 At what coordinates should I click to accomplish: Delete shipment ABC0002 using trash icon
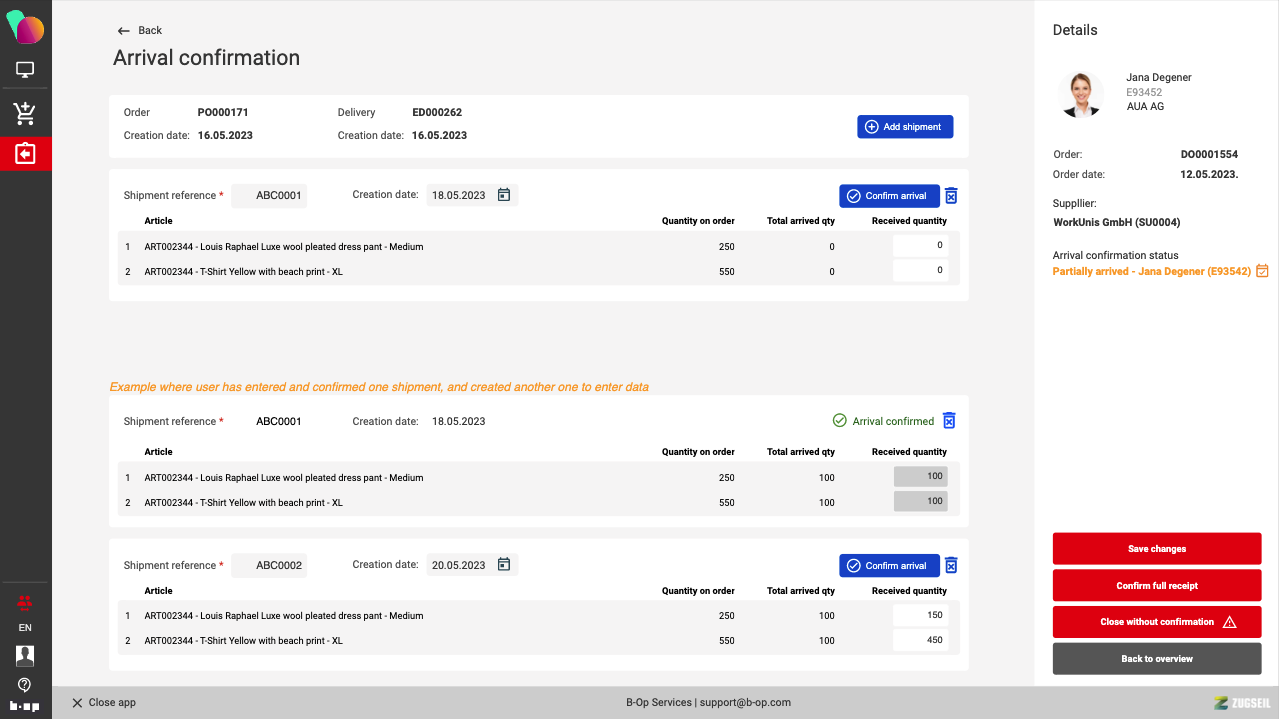click(951, 565)
